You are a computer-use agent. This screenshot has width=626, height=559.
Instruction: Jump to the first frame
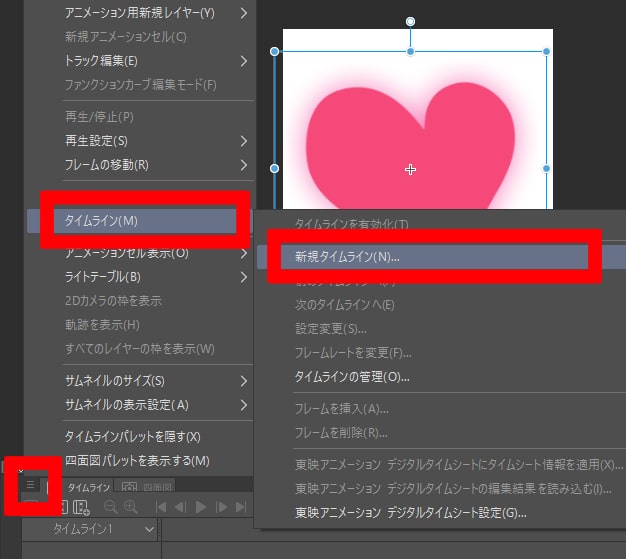click(160, 507)
